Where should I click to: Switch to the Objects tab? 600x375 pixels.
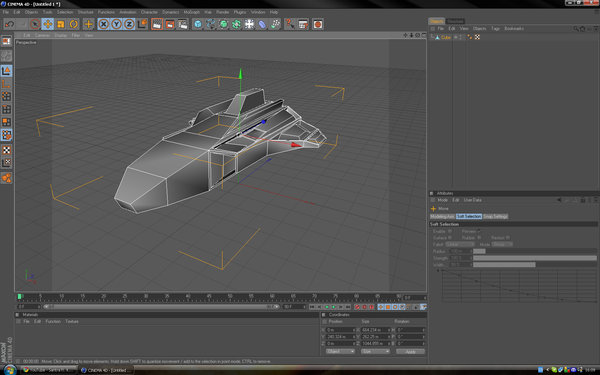(436, 21)
